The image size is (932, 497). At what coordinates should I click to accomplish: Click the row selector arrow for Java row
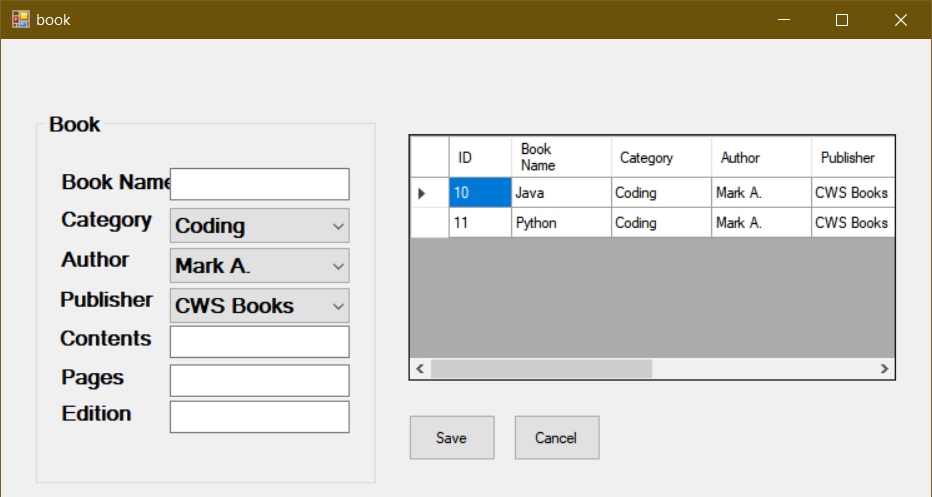pos(429,193)
